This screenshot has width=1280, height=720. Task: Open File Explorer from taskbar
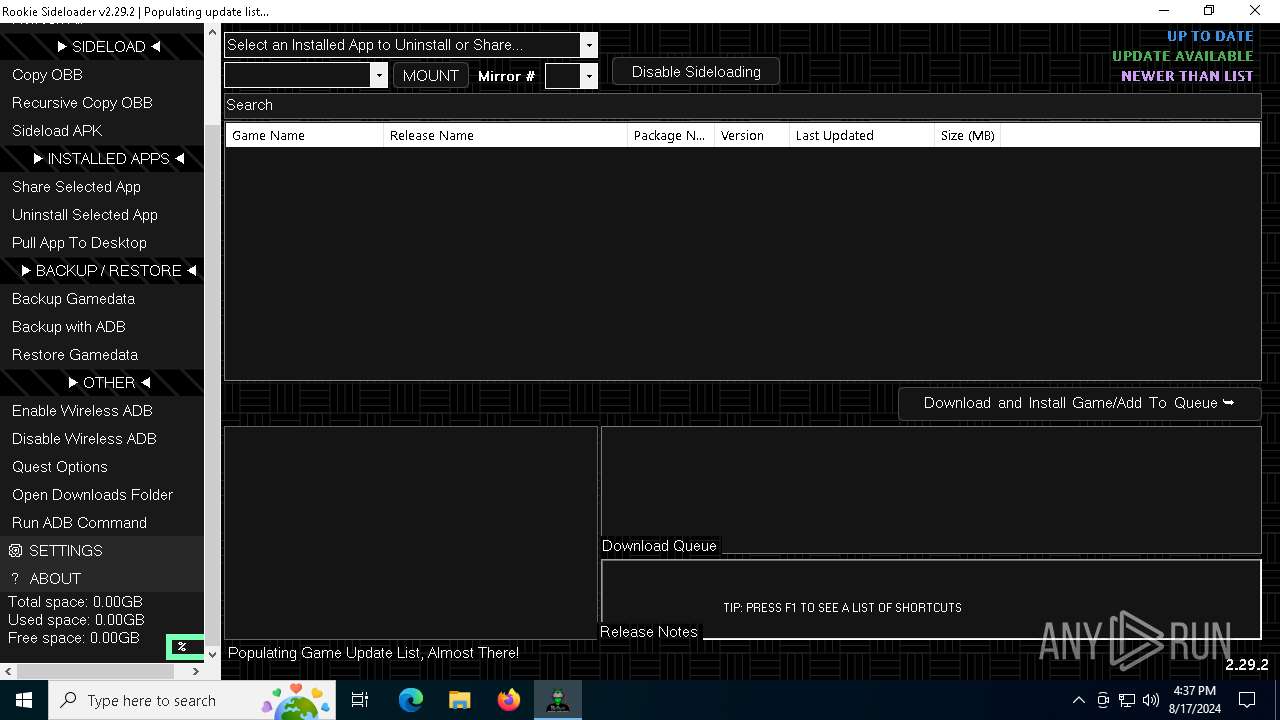point(459,700)
